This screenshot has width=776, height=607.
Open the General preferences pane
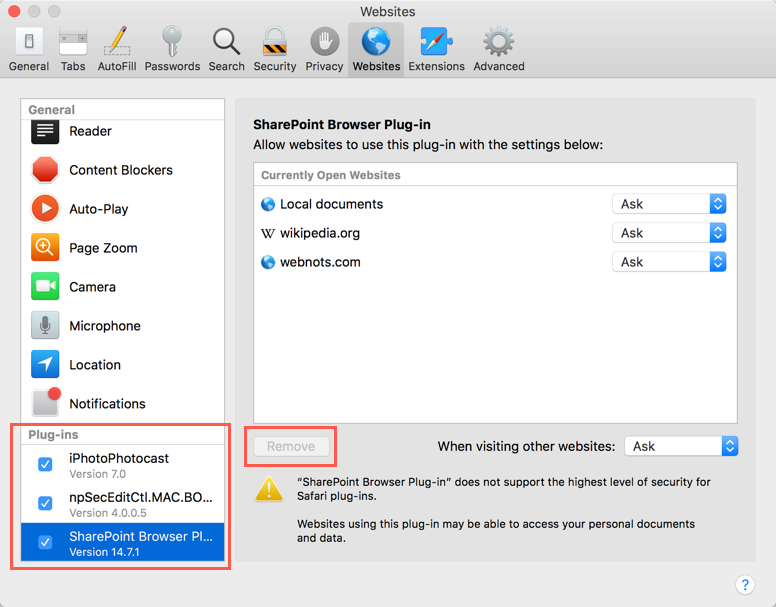(x=29, y=49)
